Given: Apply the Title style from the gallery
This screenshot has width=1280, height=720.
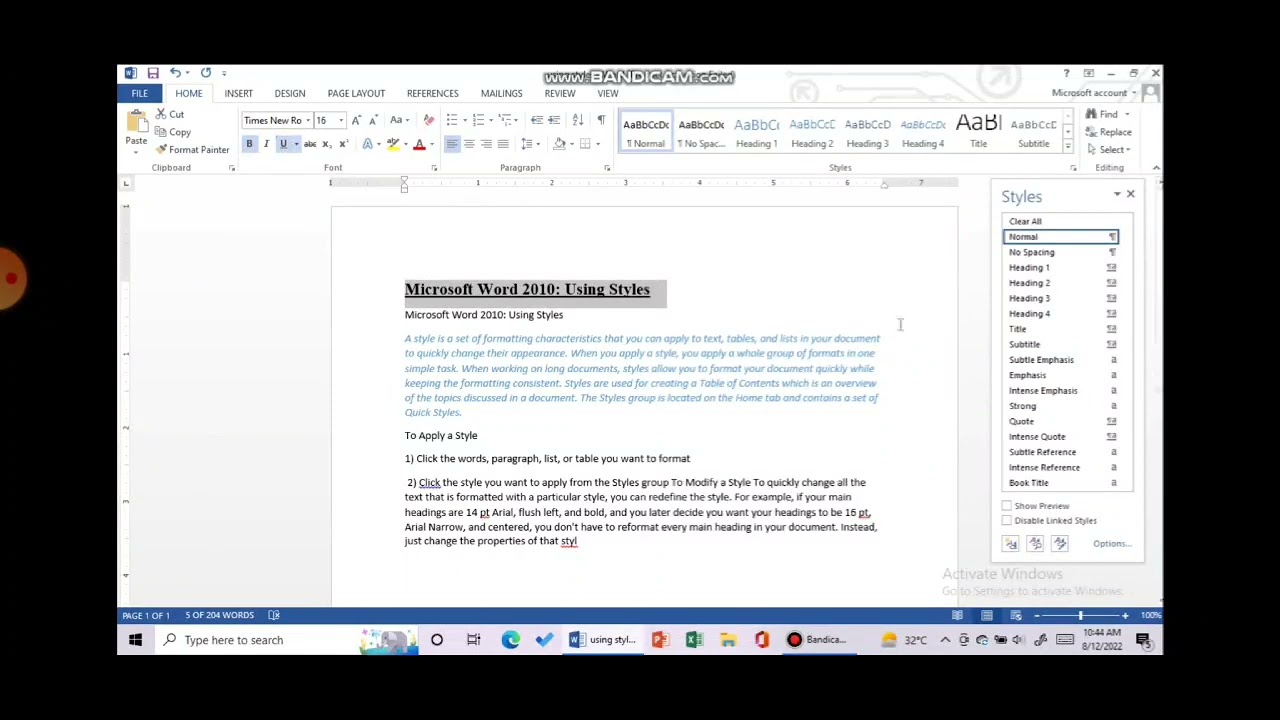Looking at the screenshot, I should (x=978, y=132).
